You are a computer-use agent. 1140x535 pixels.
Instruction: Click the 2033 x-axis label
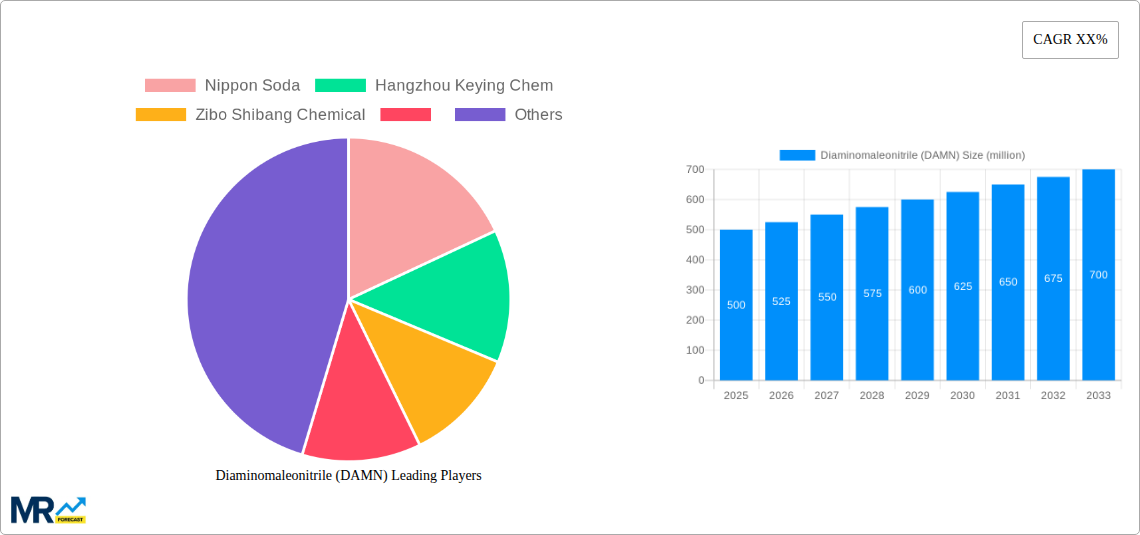click(x=1099, y=395)
